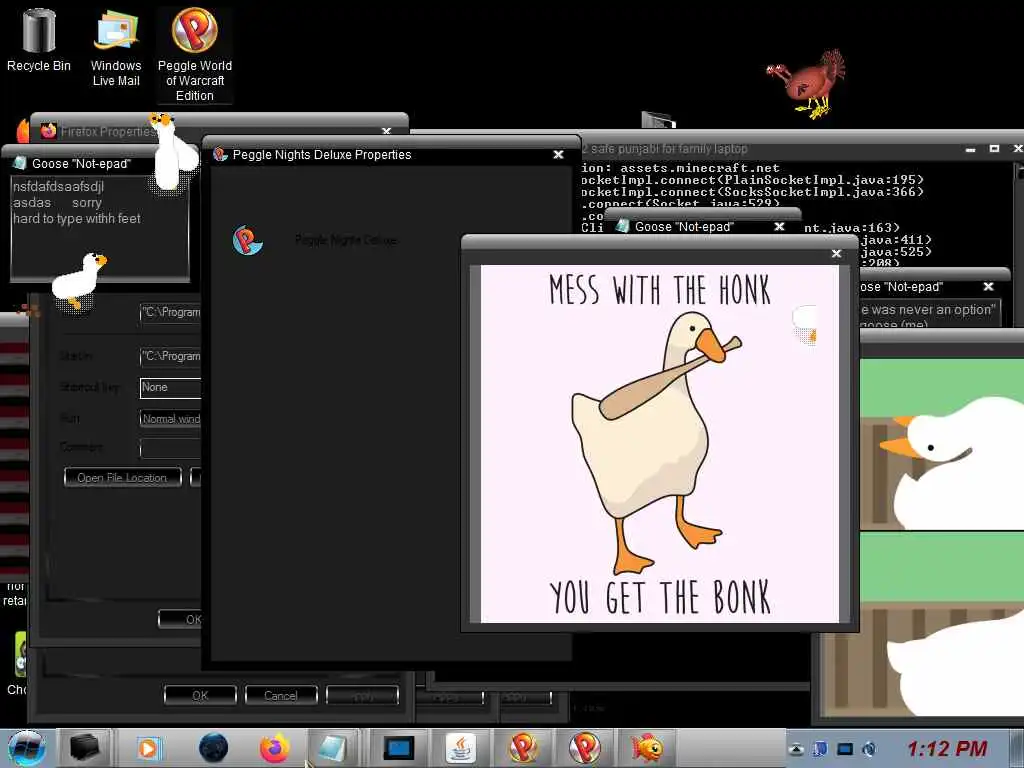Open the second Peggle taskbar icon
This screenshot has height=768, width=1024.
584,748
